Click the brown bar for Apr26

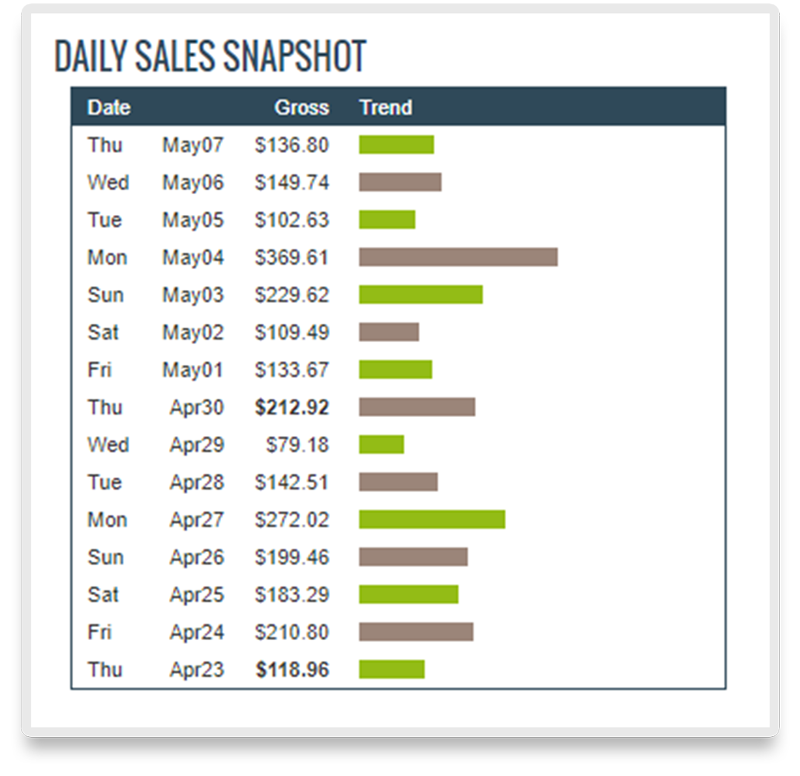pyautogui.click(x=413, y=557)
